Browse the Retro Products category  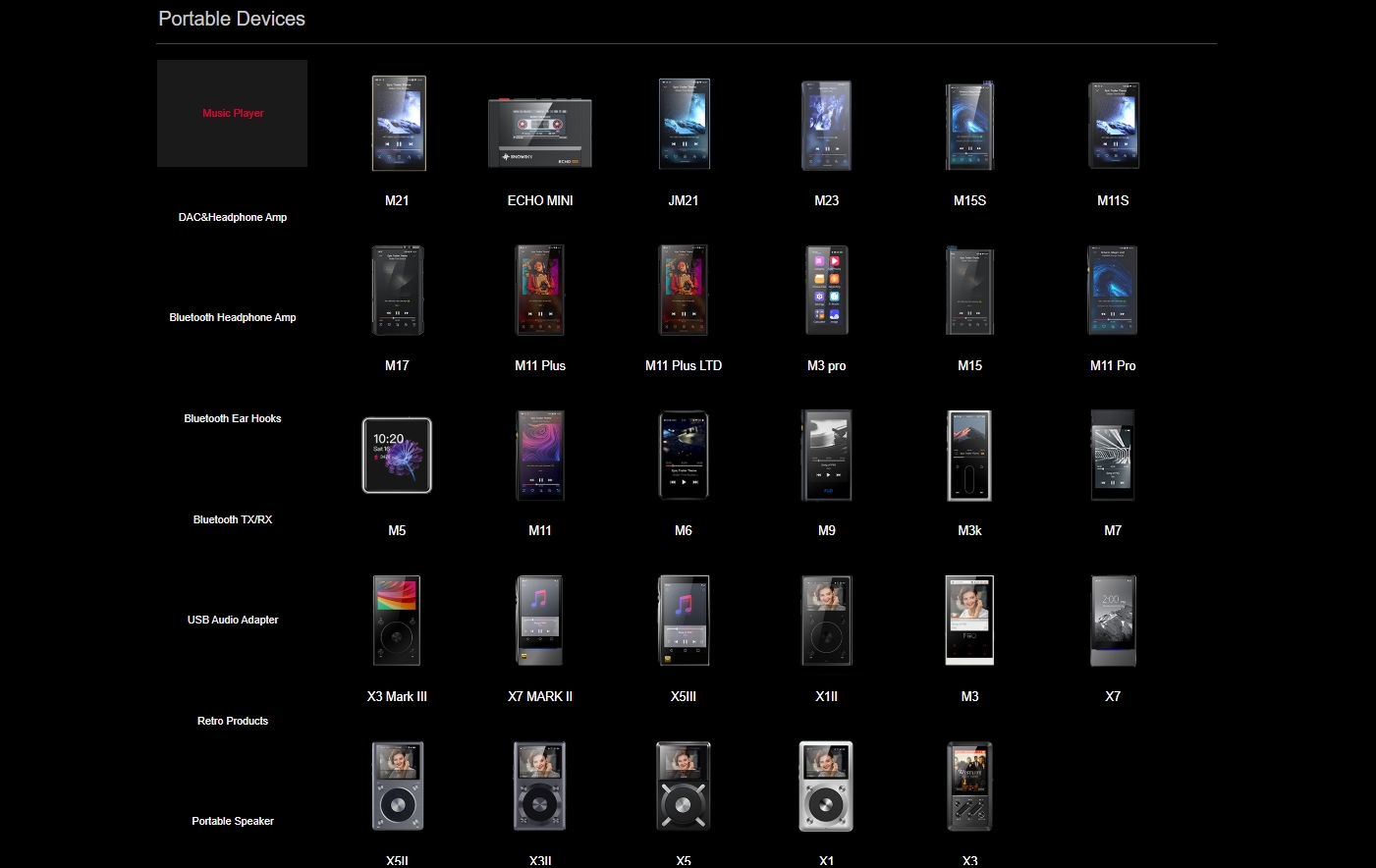[233, 721]
